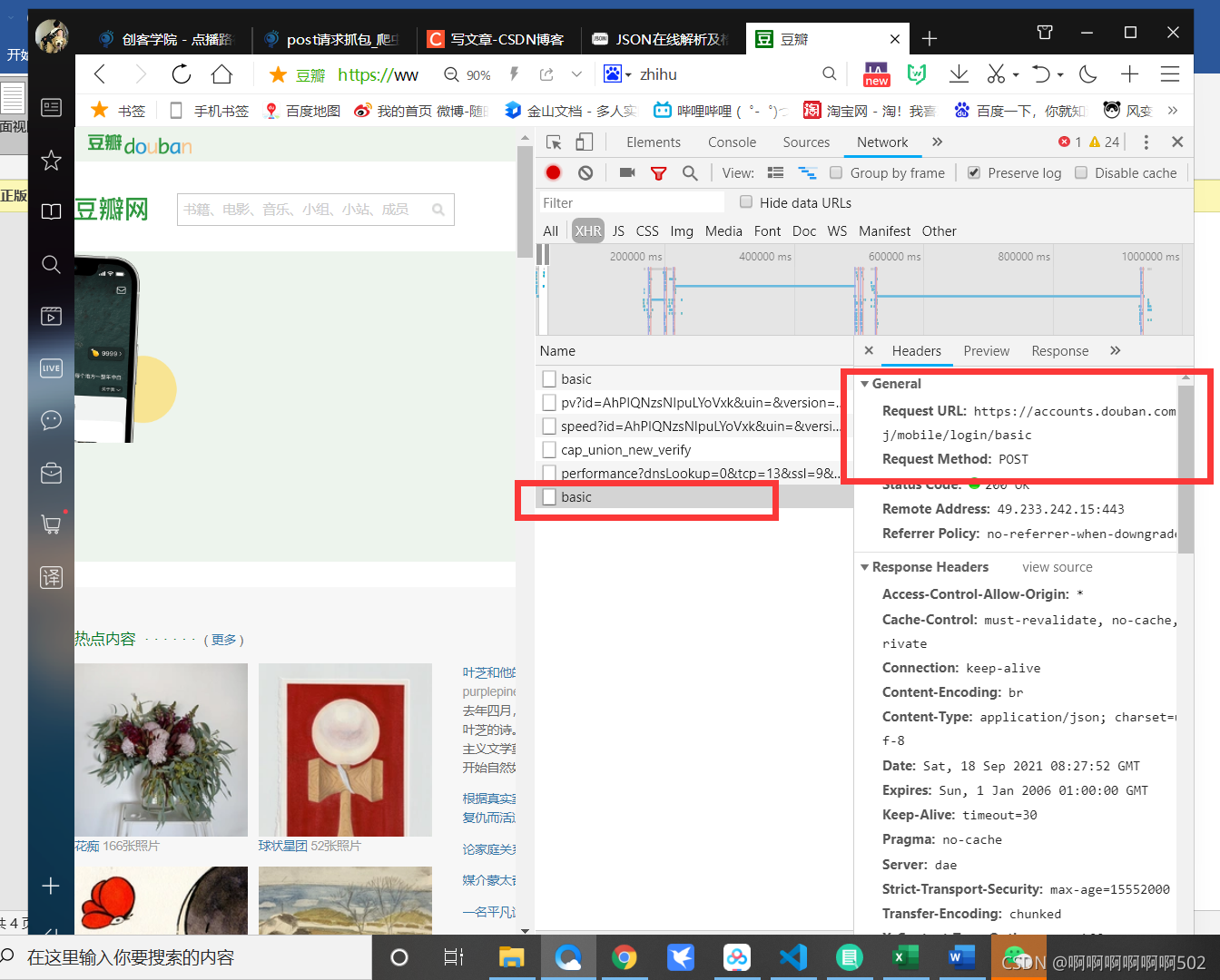The image size is (1220, 980).
Task: Tick the checkbox for the pv?id request
Action: click(x=549, y=402)
